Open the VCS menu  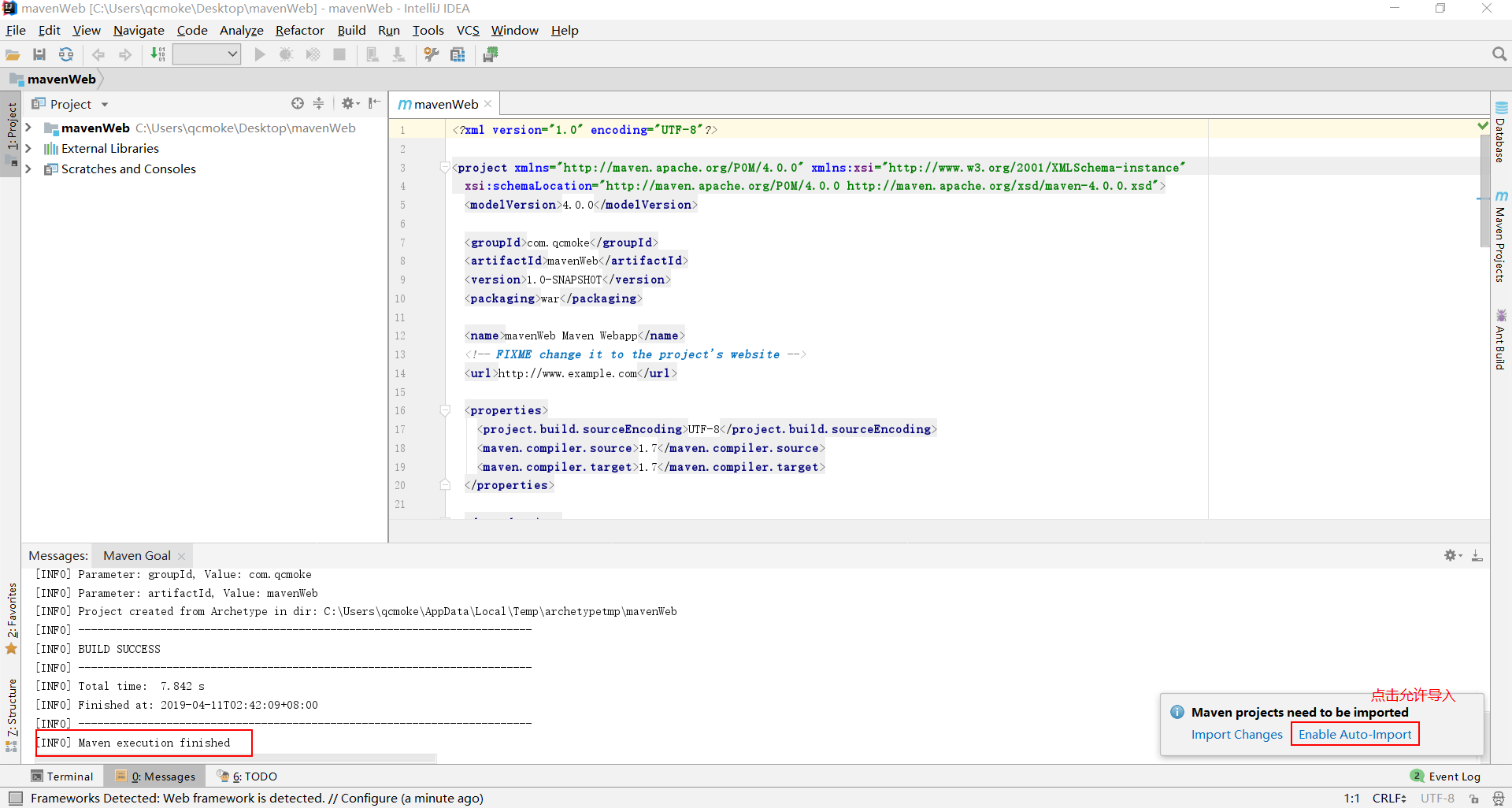(x=468, y=30)
